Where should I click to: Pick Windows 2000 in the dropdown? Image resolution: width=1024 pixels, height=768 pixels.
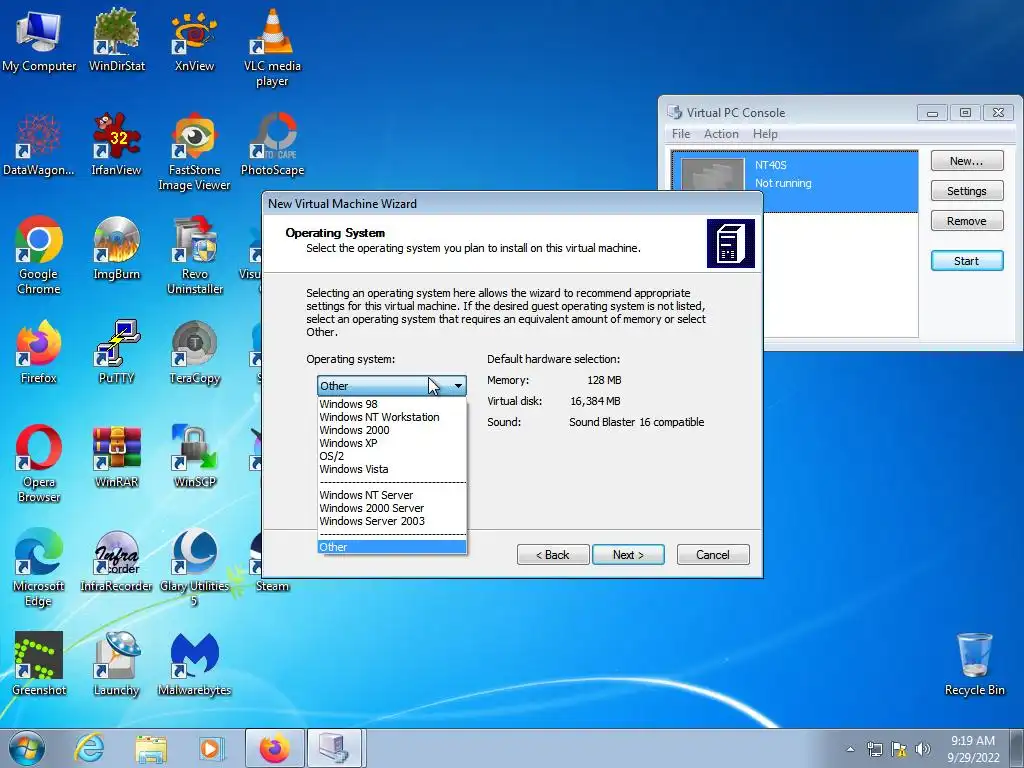click(x=392, y=430)
